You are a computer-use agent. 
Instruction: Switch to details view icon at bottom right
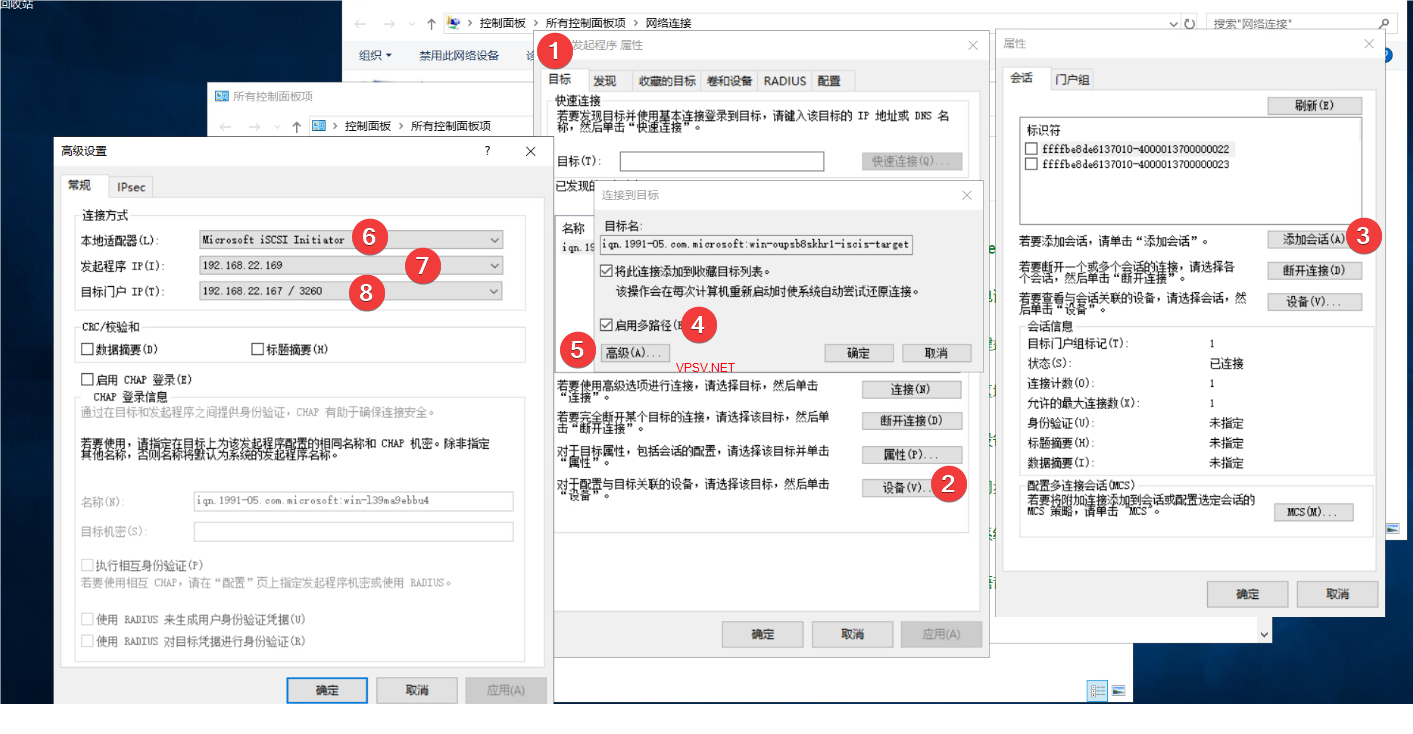click(1097, 691)
